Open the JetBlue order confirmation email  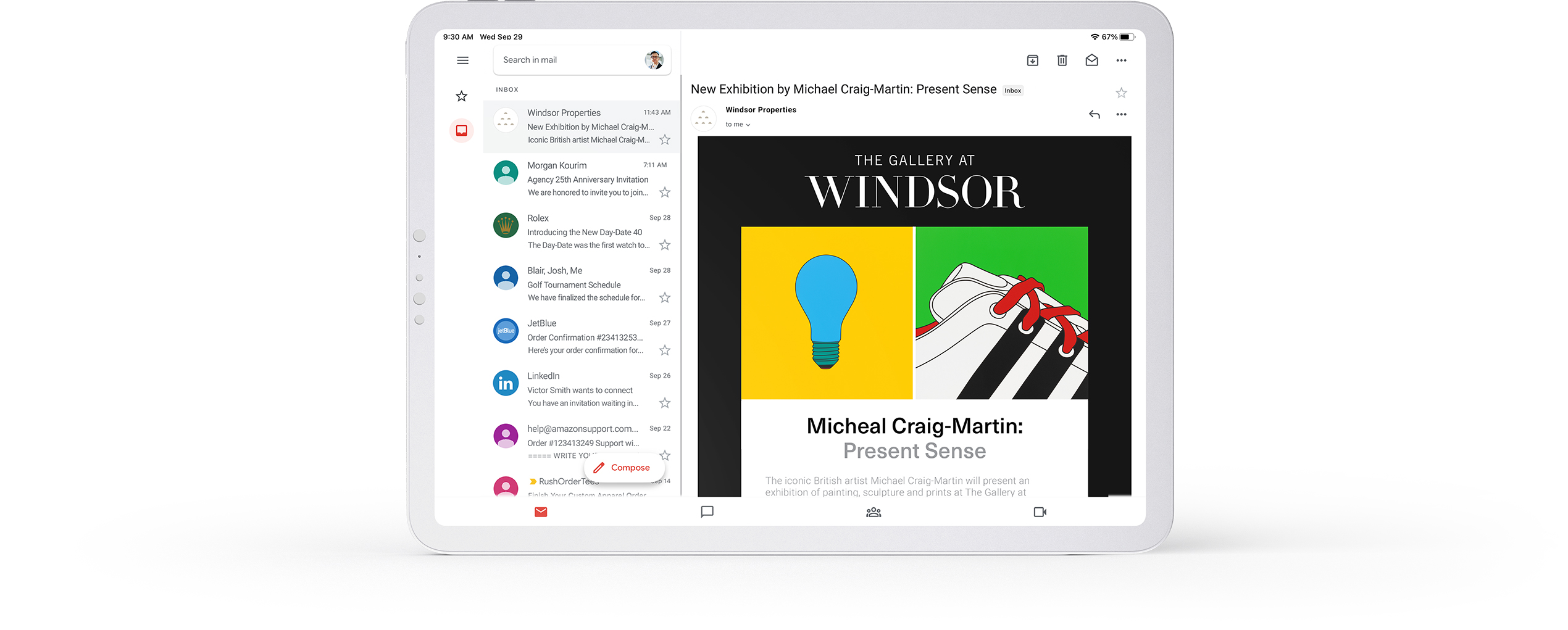[x=585, y=337]
